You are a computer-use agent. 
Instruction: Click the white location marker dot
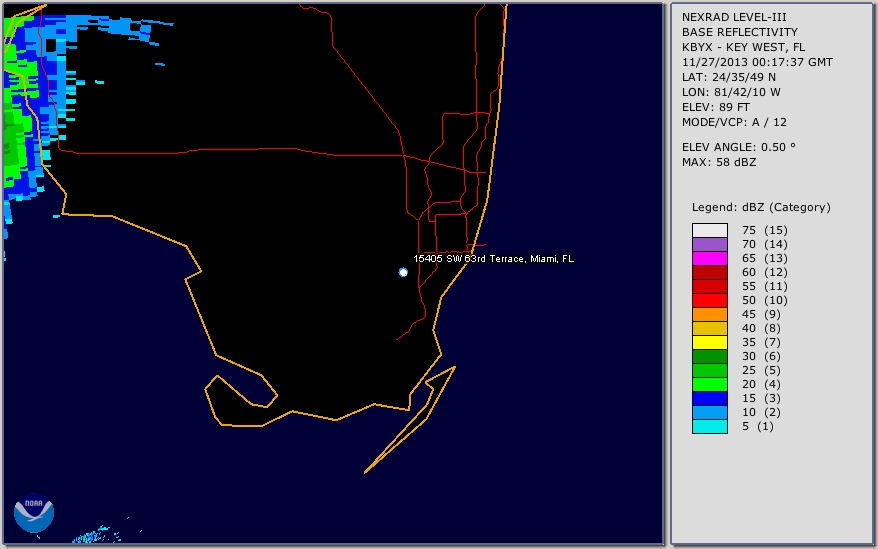(403, 272)
